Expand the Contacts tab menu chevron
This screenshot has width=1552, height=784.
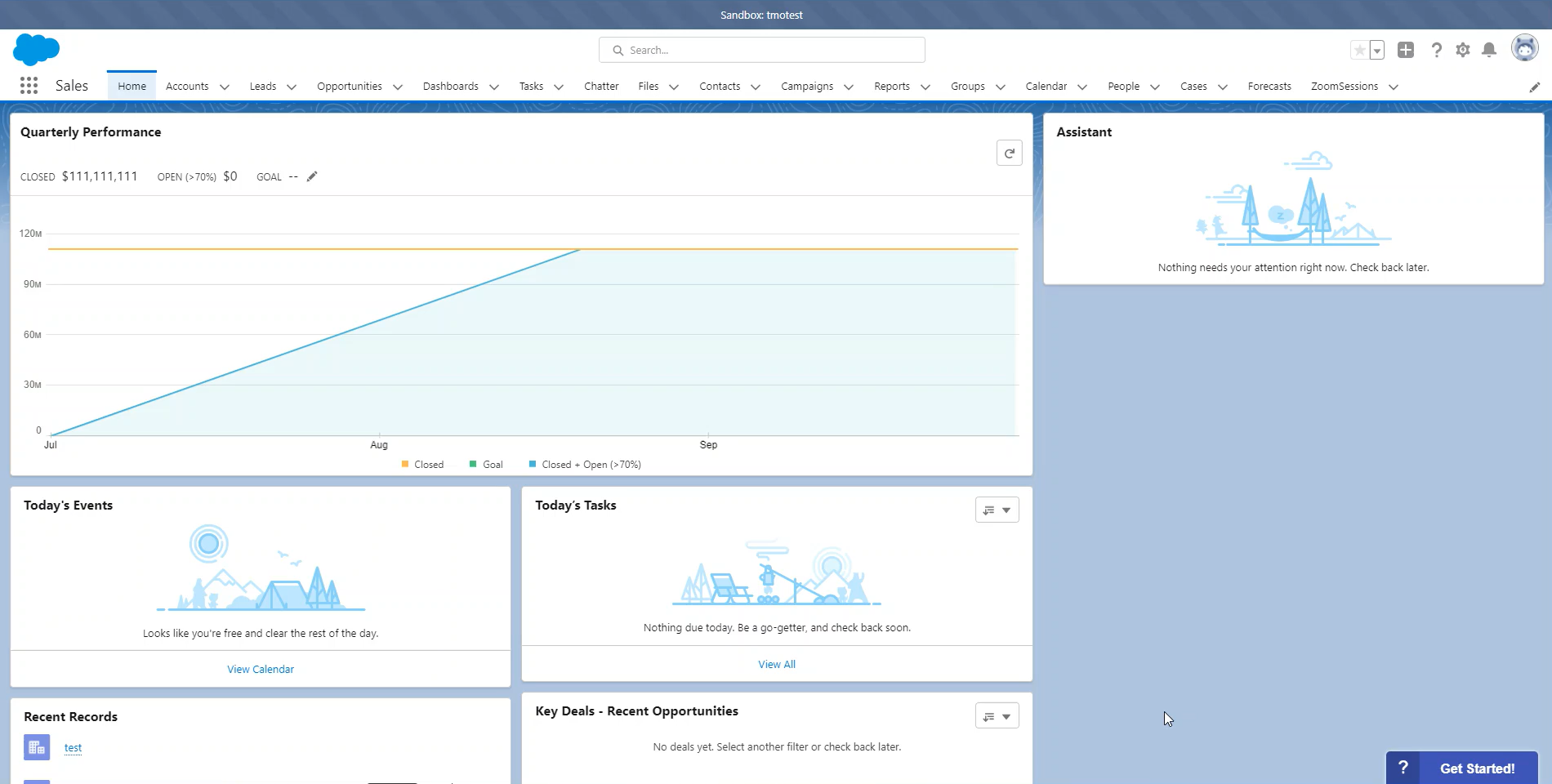pos(756,87)
